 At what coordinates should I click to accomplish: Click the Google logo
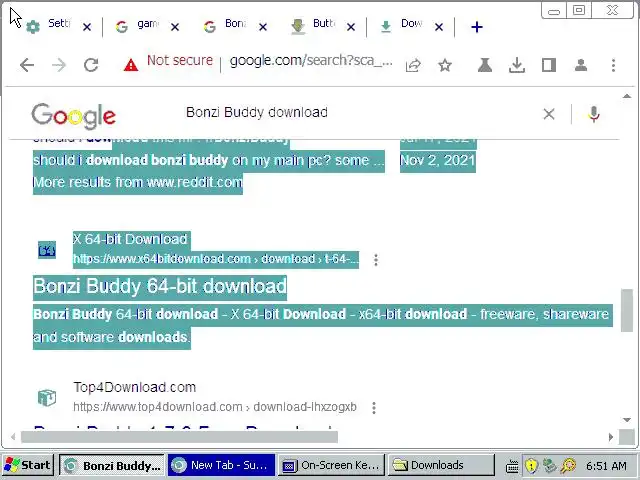[x=73, y=116]
